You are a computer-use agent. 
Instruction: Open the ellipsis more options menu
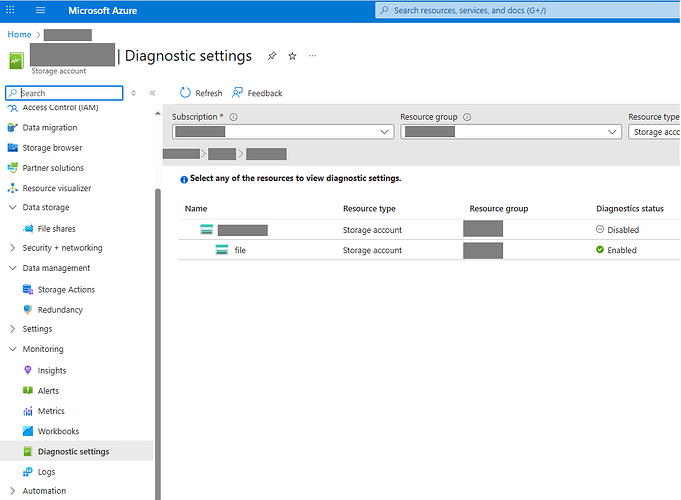(x=313, y=56)
